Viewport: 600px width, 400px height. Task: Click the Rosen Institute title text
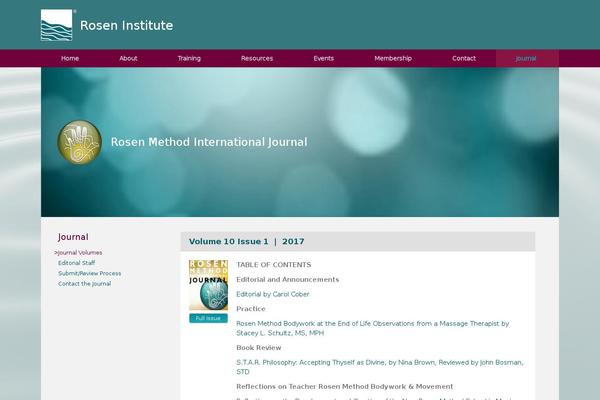pyautogui.click(x=127, y=25)
